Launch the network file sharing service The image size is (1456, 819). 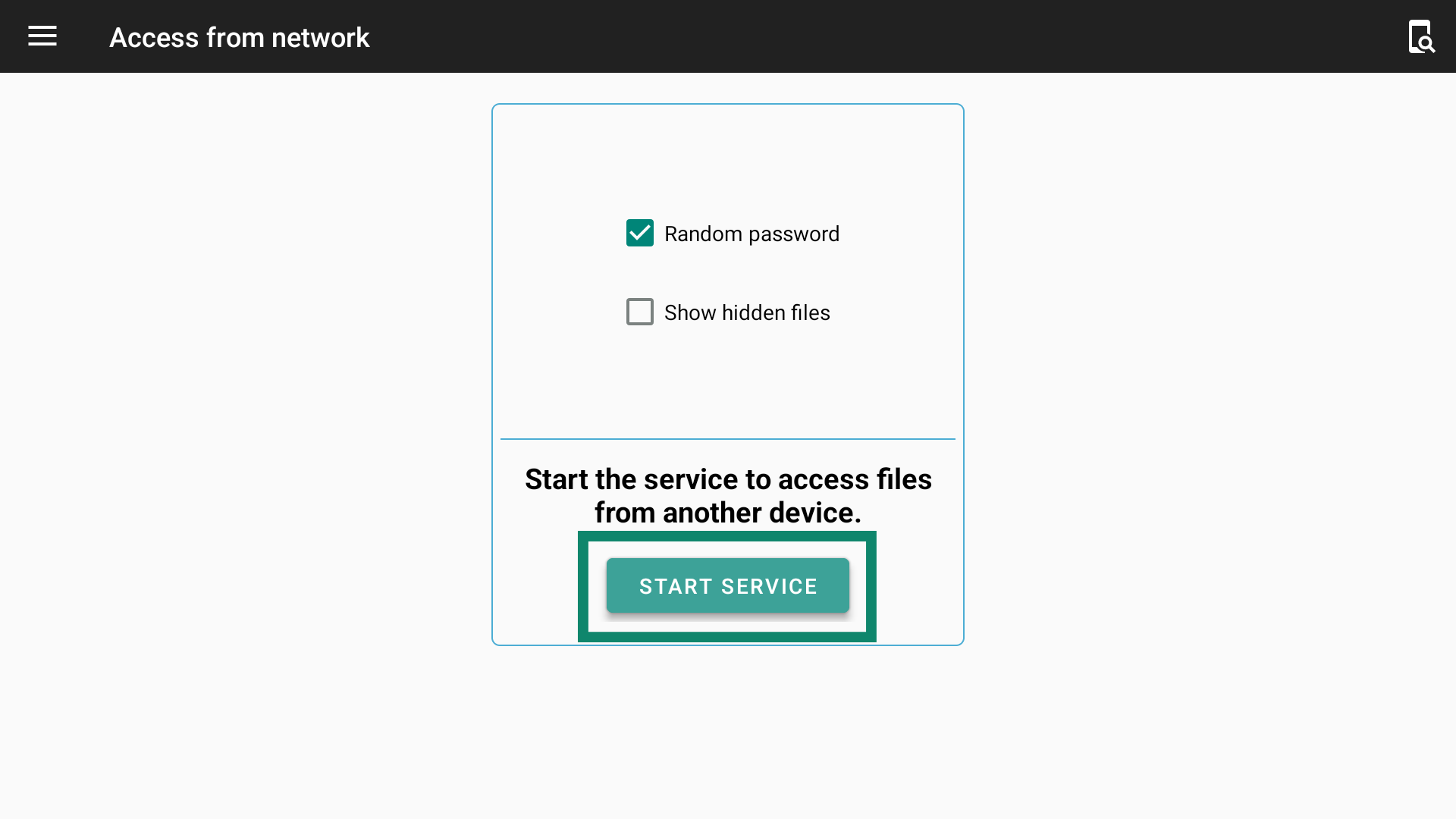pyautogui.click(x=728, y=585)
